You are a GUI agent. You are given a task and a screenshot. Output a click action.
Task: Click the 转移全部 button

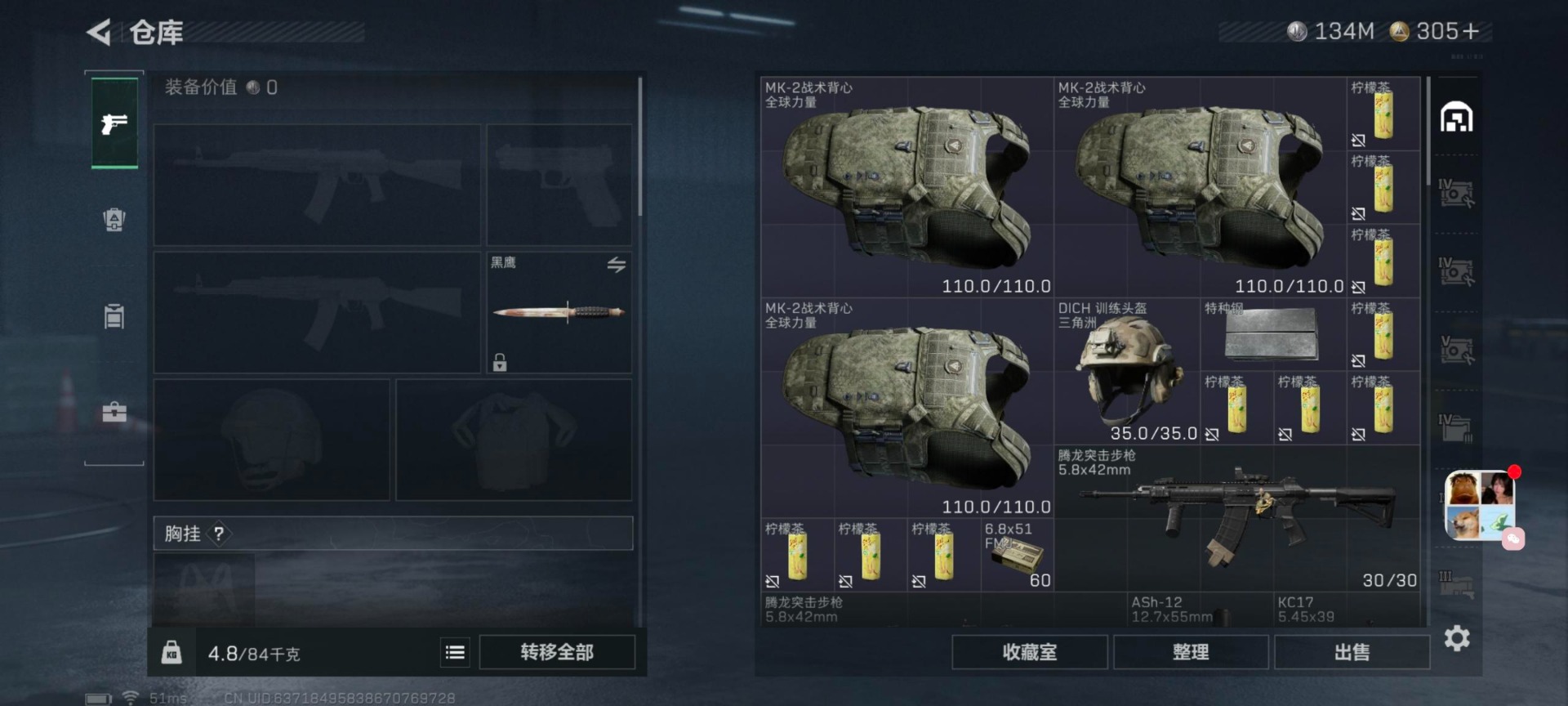557,652
